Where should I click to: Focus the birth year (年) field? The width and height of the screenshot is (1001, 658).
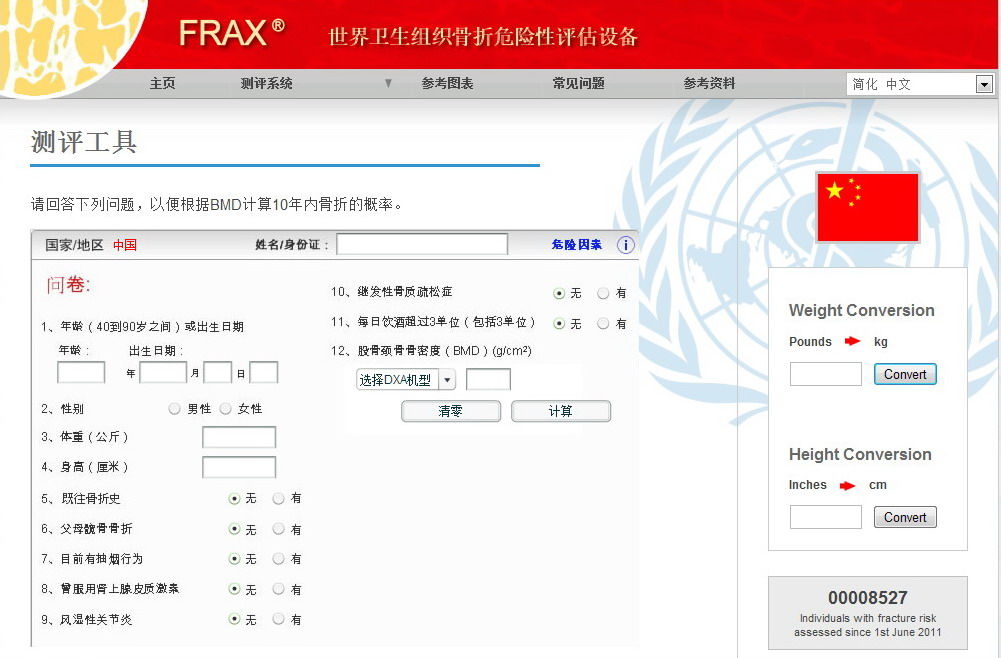click(x=163, y=372)
